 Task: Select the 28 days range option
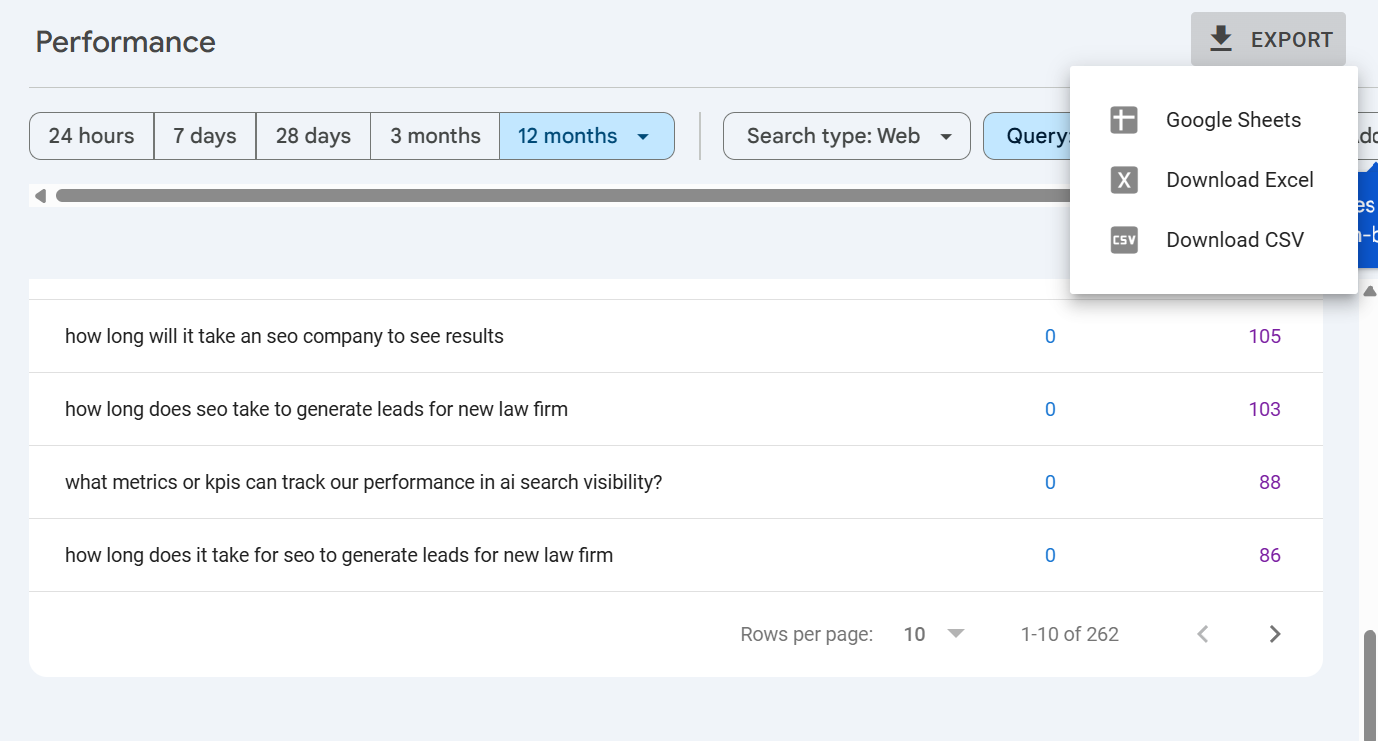point(312,135)
